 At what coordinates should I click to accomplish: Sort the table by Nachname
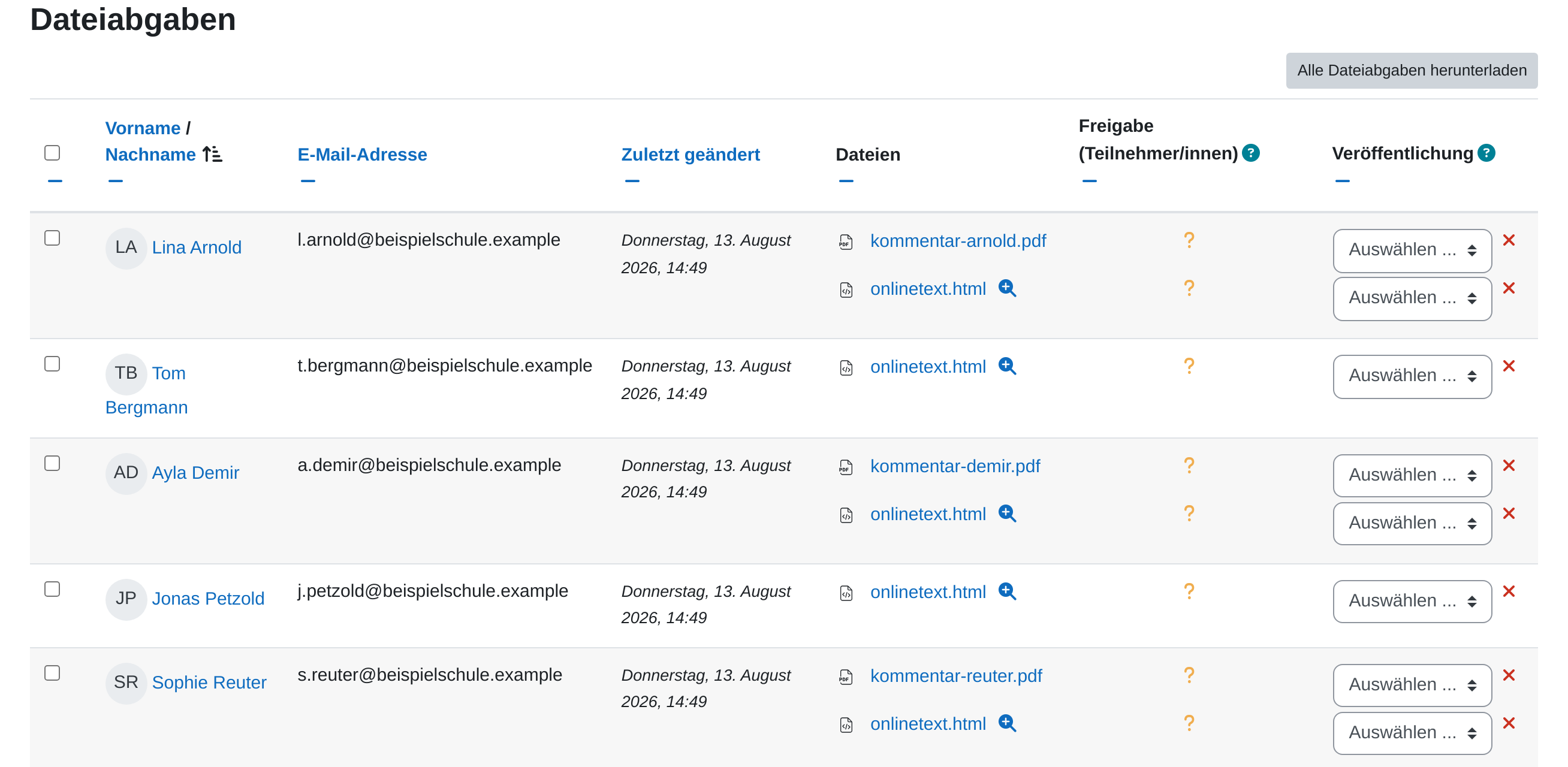coord(150,154)
